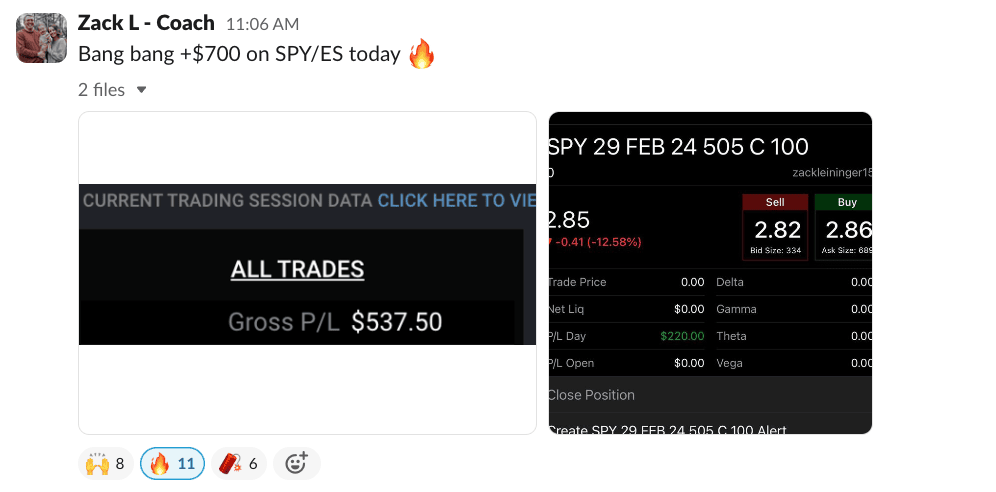Toggle the raised hands reaction with 8
This screenshot has width=996, height=492.
tap(106, 463)
